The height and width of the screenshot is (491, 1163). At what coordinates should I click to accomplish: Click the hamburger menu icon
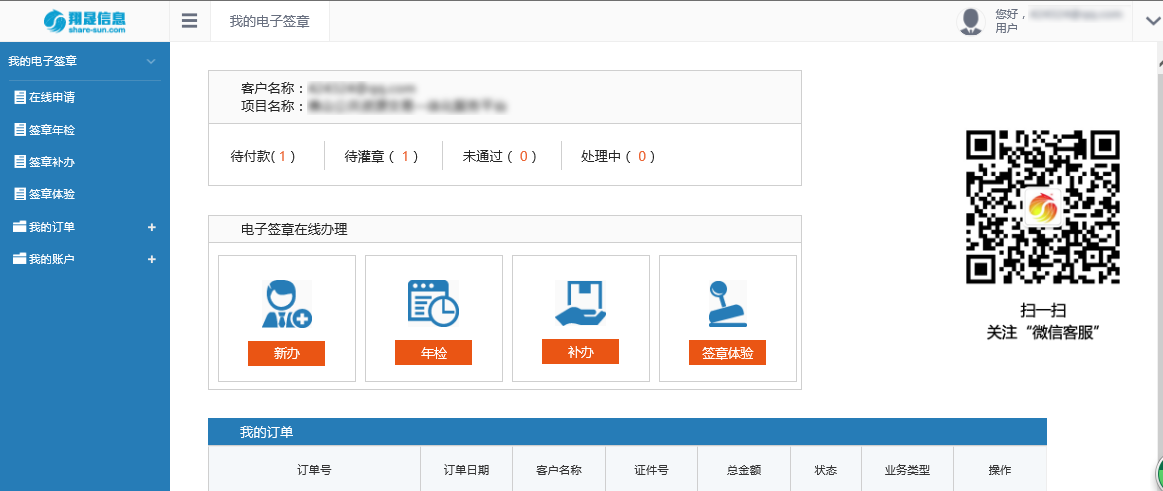pyautogui.click(x=190, y=21)
